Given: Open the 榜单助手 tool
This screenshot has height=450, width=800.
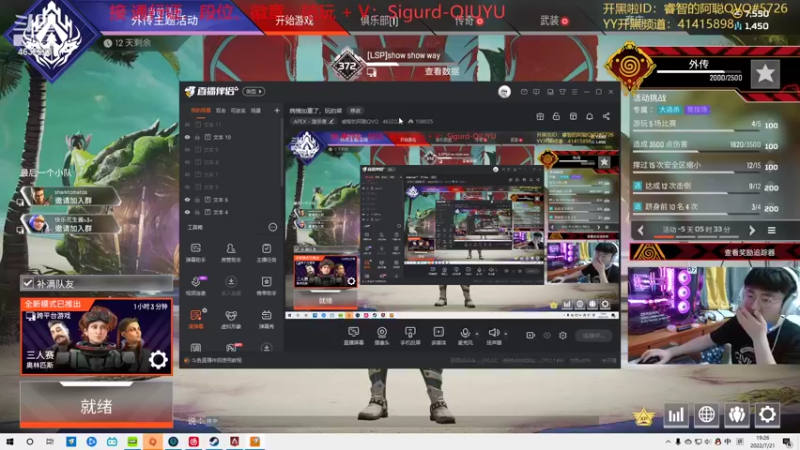Looking at the screenshot, I should (266, 286).
